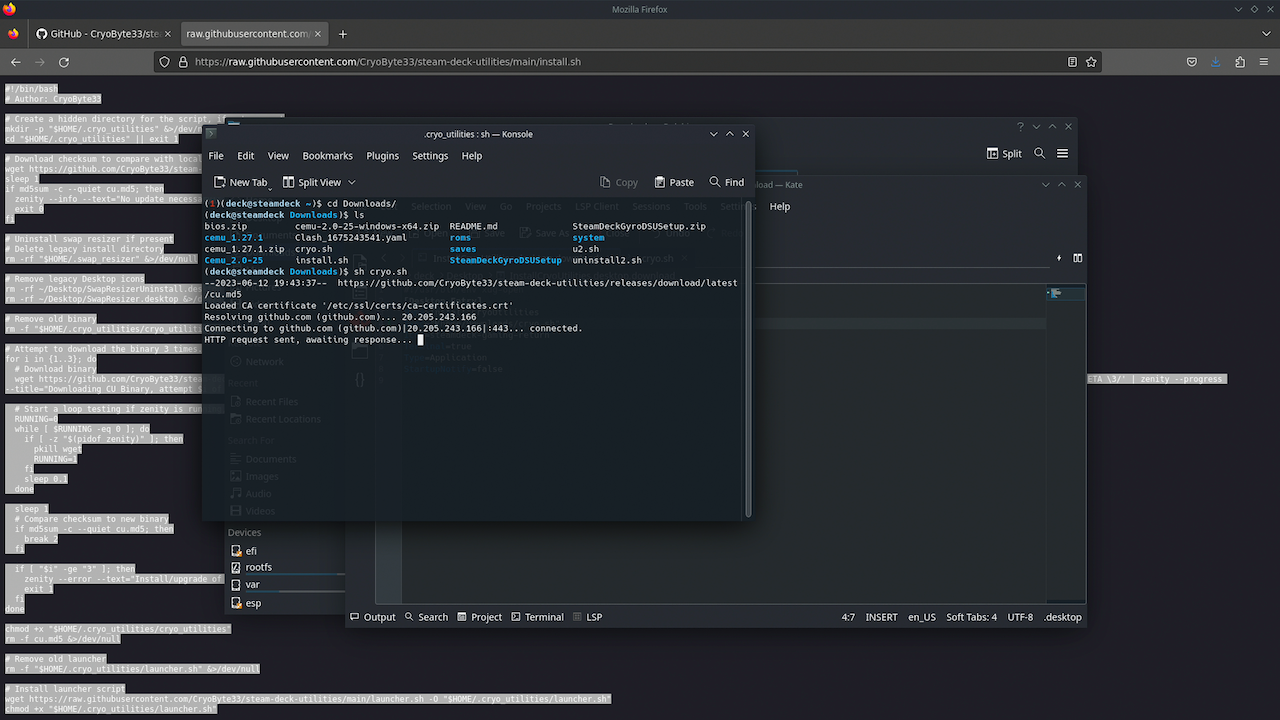Click Dolphin search magnifier icon
This screenshot has height=720, width=1280.
(x=1039, y=154)
